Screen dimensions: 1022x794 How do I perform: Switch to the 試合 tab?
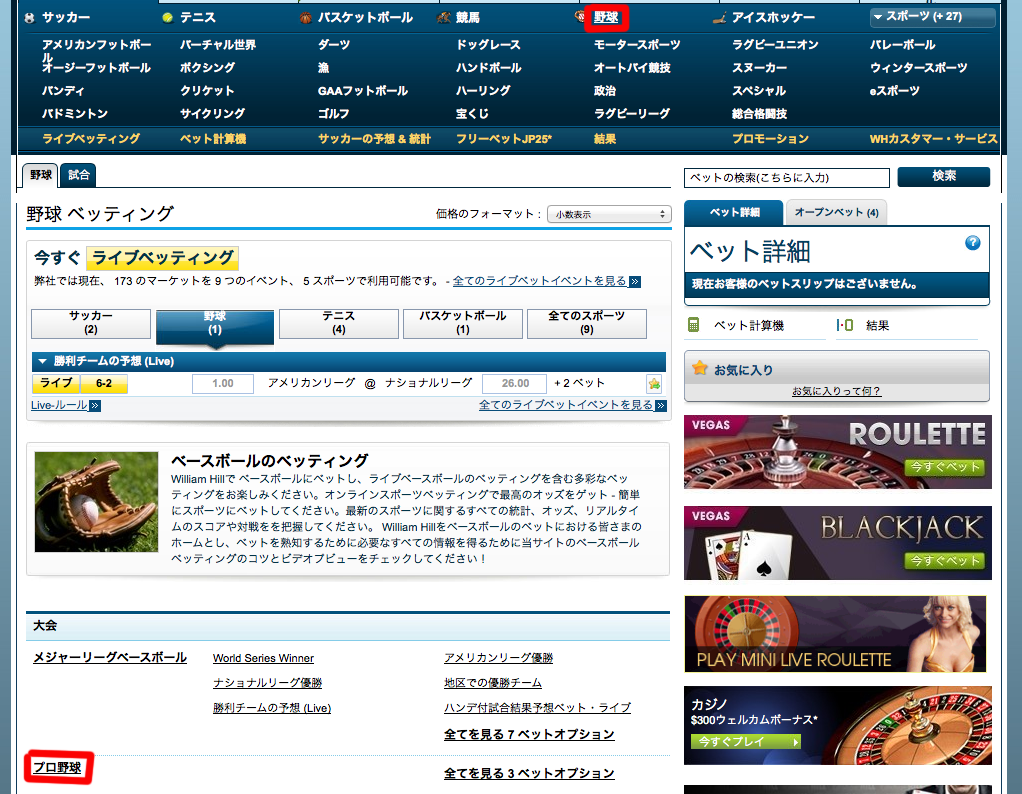[x=79, y=175]
